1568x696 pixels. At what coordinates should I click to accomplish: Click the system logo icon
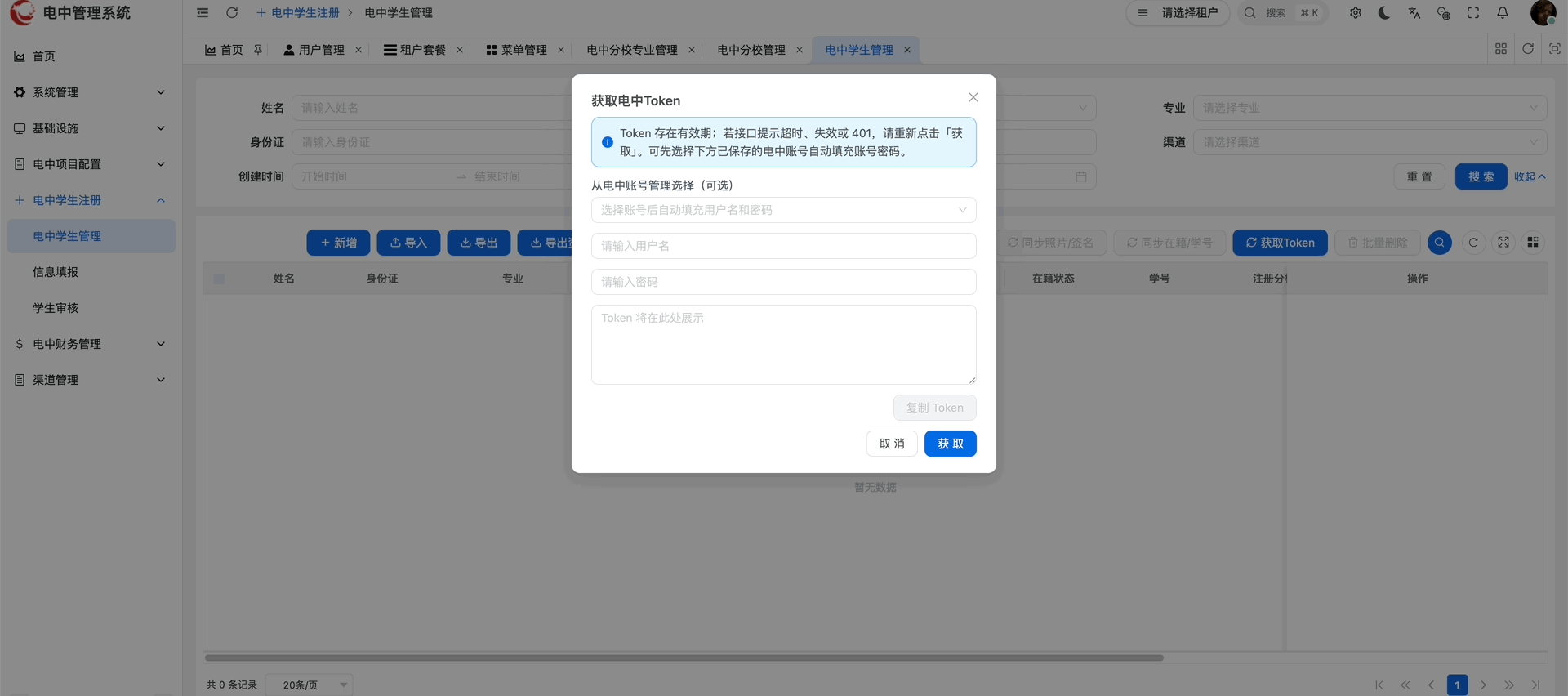(x=22, y=12)
